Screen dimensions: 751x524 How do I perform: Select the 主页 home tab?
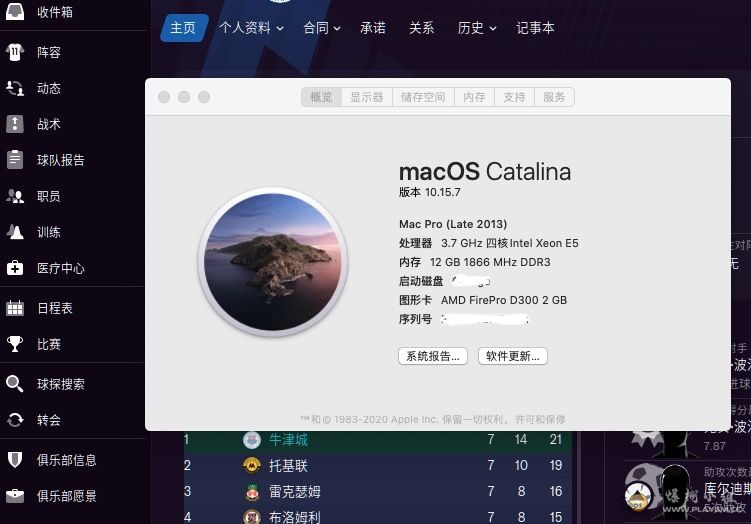click(183, 28)
